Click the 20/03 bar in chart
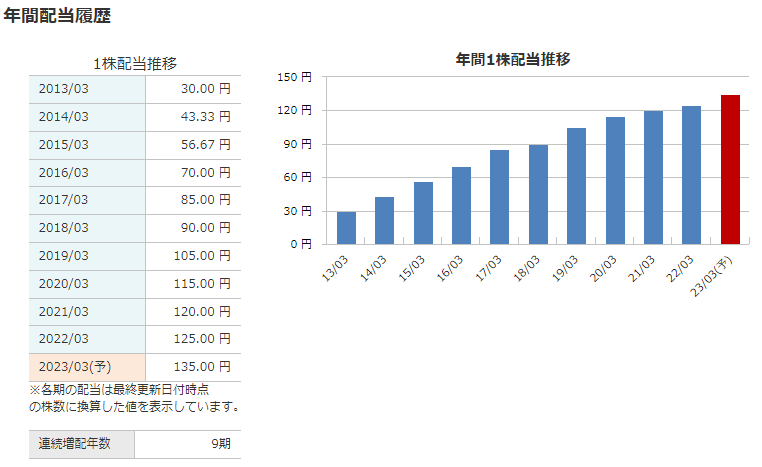The height and width of the screenshot is (467, 762). tap(615, 181)
